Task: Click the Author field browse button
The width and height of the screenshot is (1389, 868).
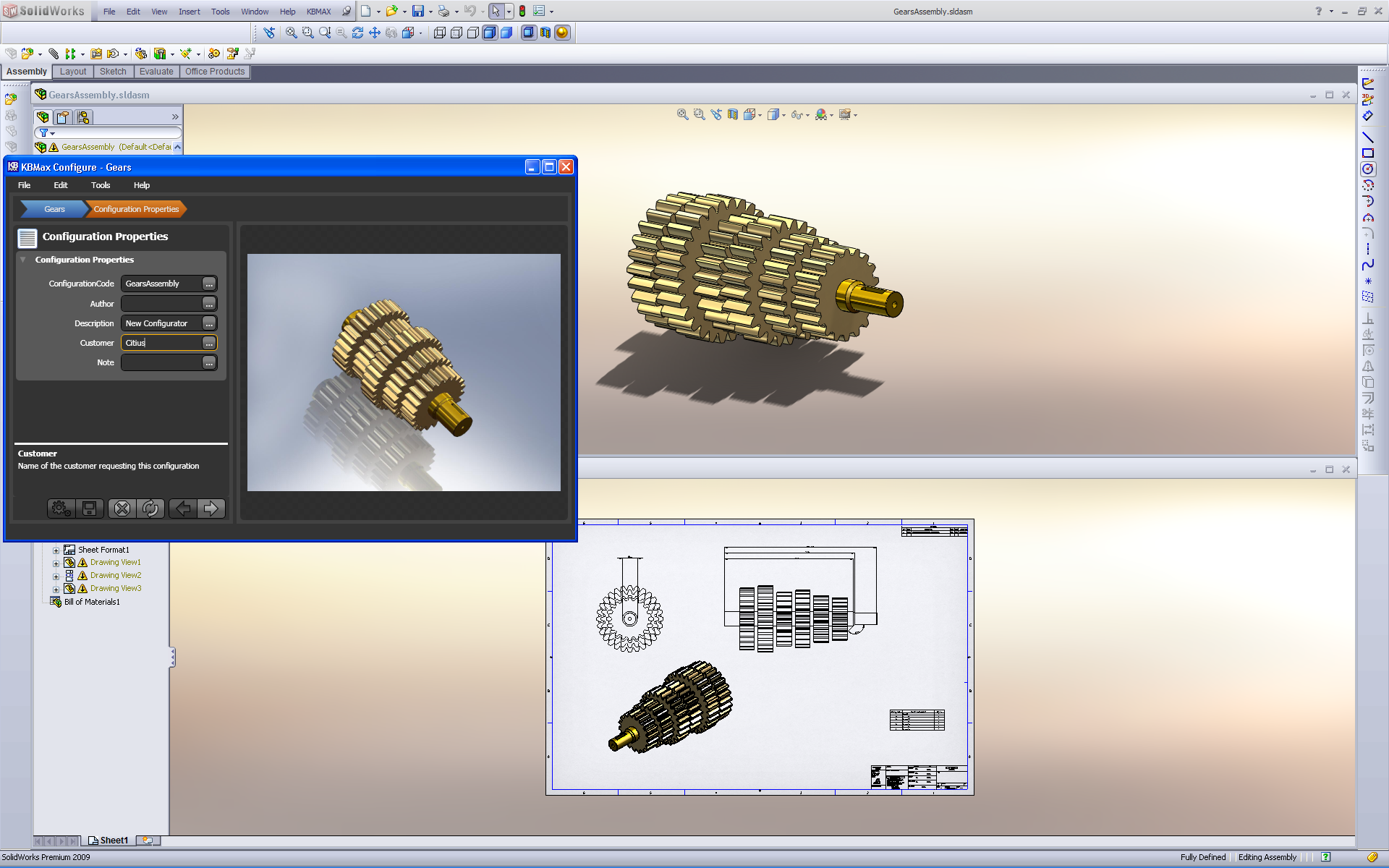Action: (x=209, y=303)
